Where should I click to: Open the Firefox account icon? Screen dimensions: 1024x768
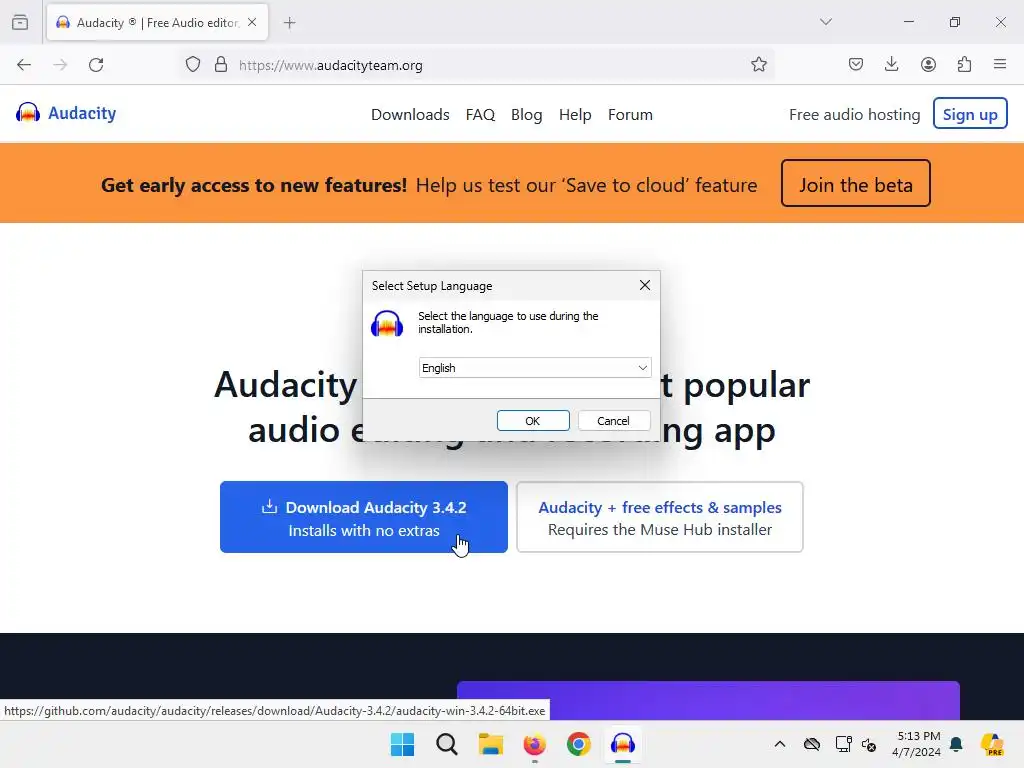pos(928,65)
